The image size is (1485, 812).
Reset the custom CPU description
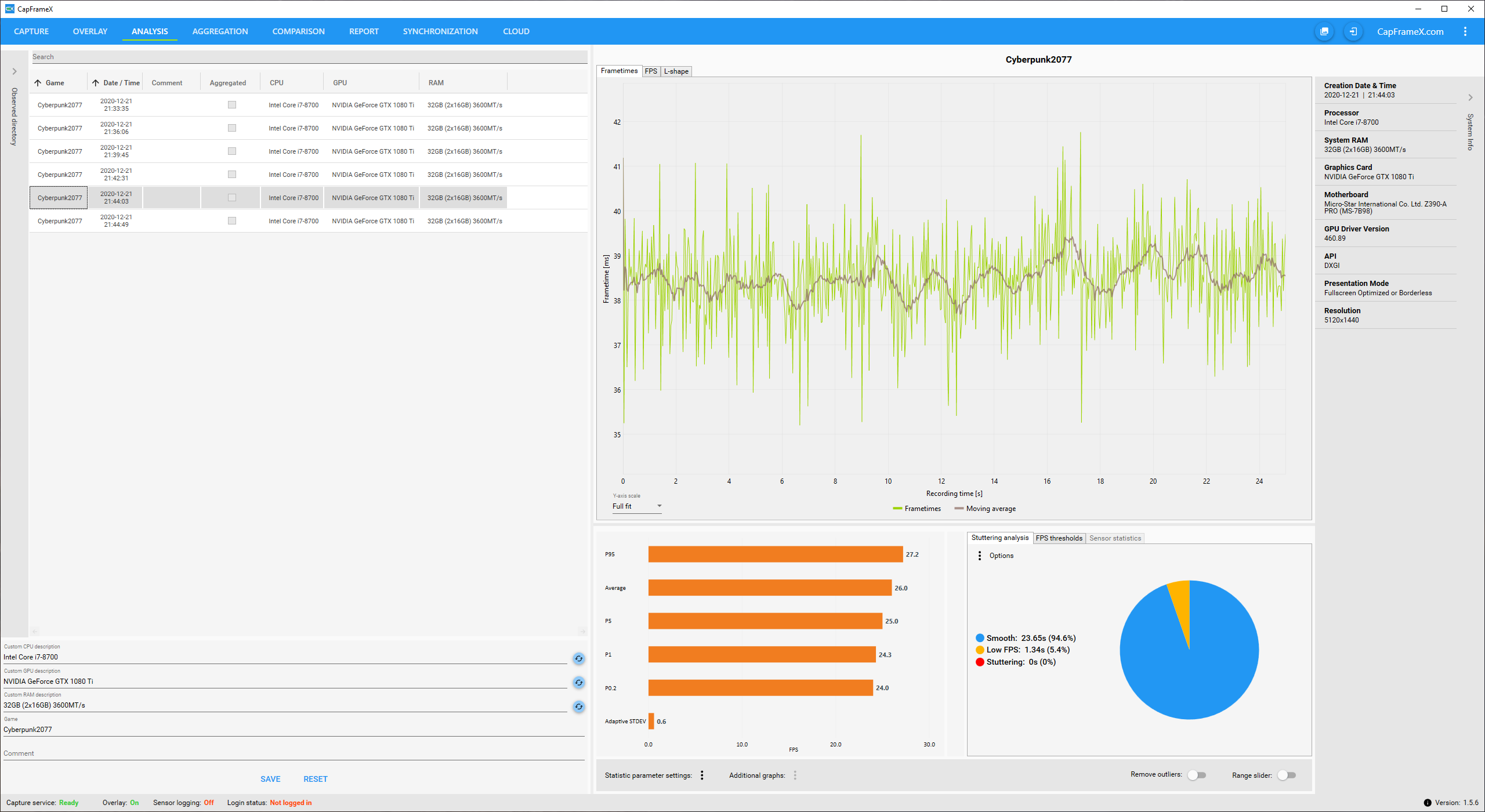click(x=578, y=658)
